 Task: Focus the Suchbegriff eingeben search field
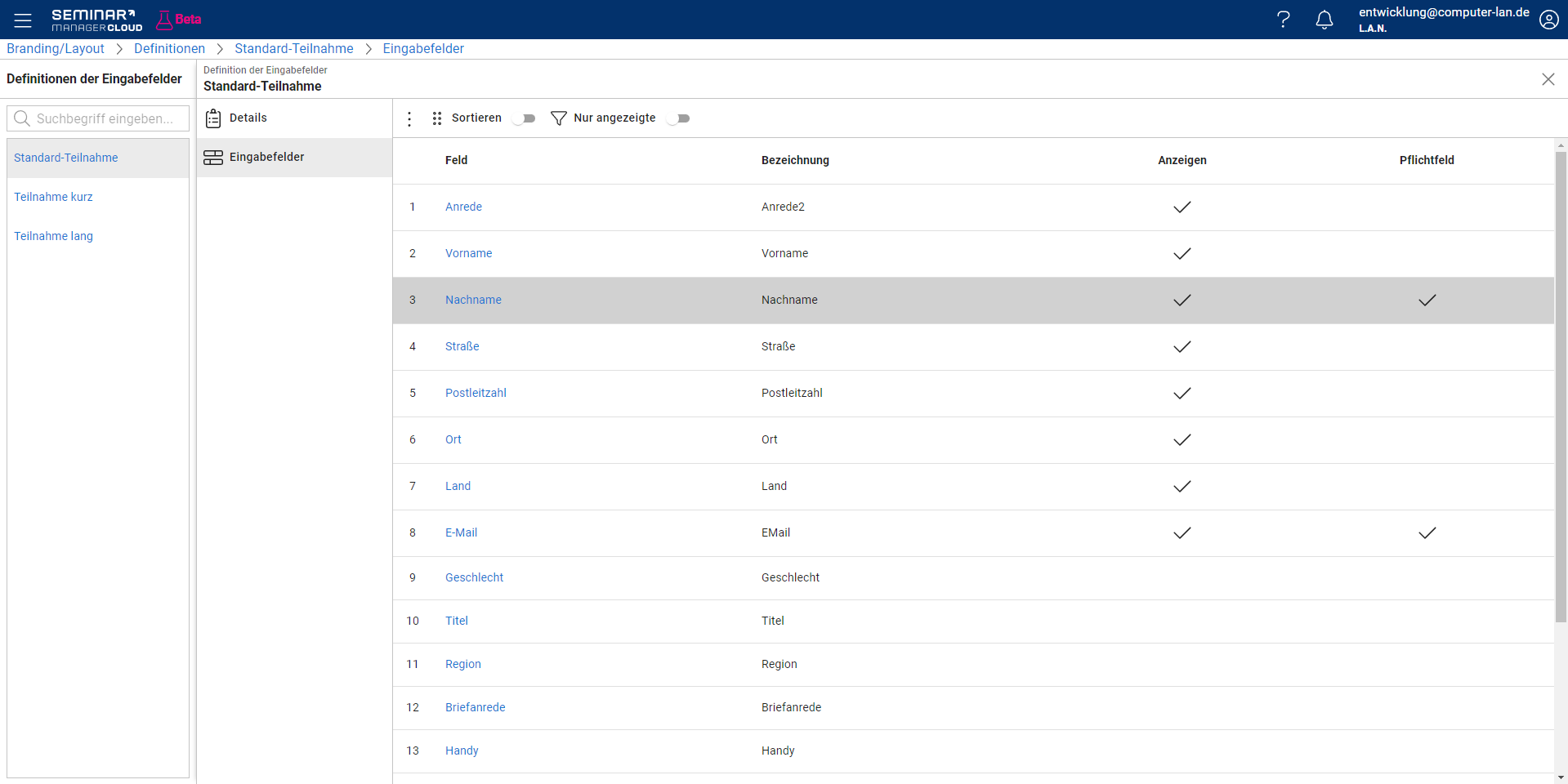pyautogui.click(x=98, y=118)
